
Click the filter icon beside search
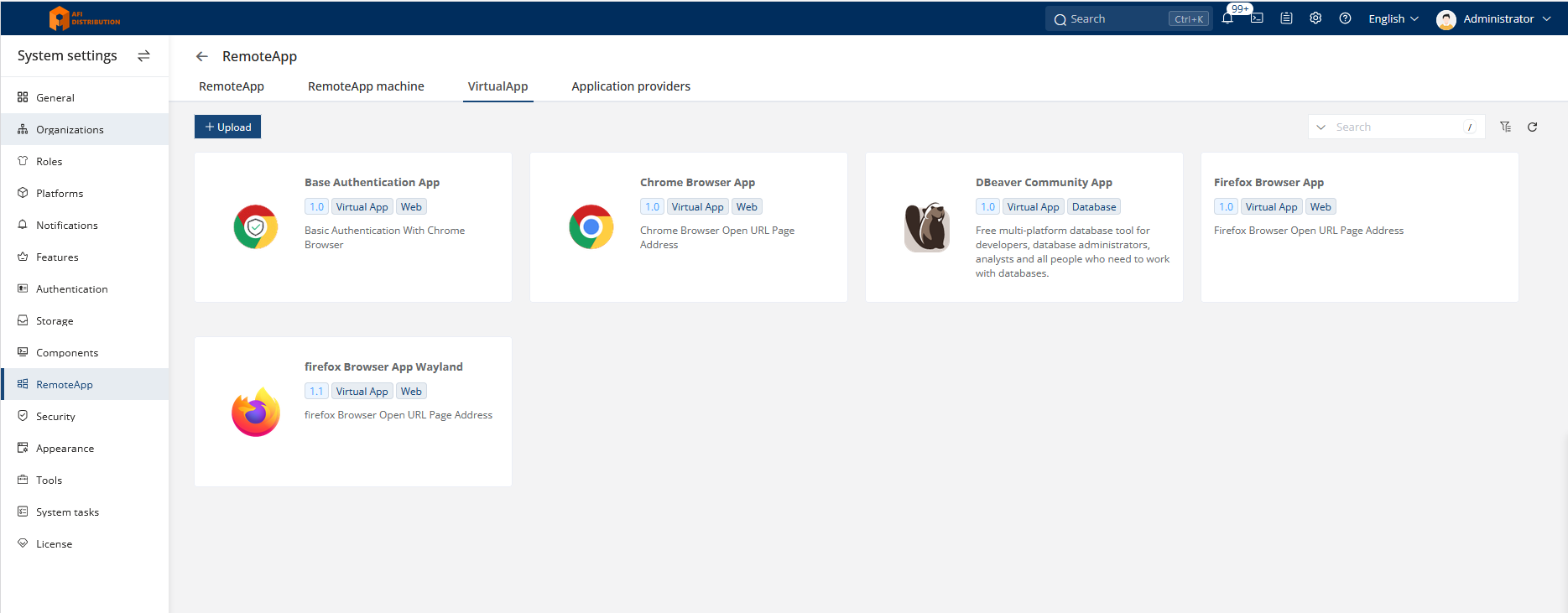1506,127
